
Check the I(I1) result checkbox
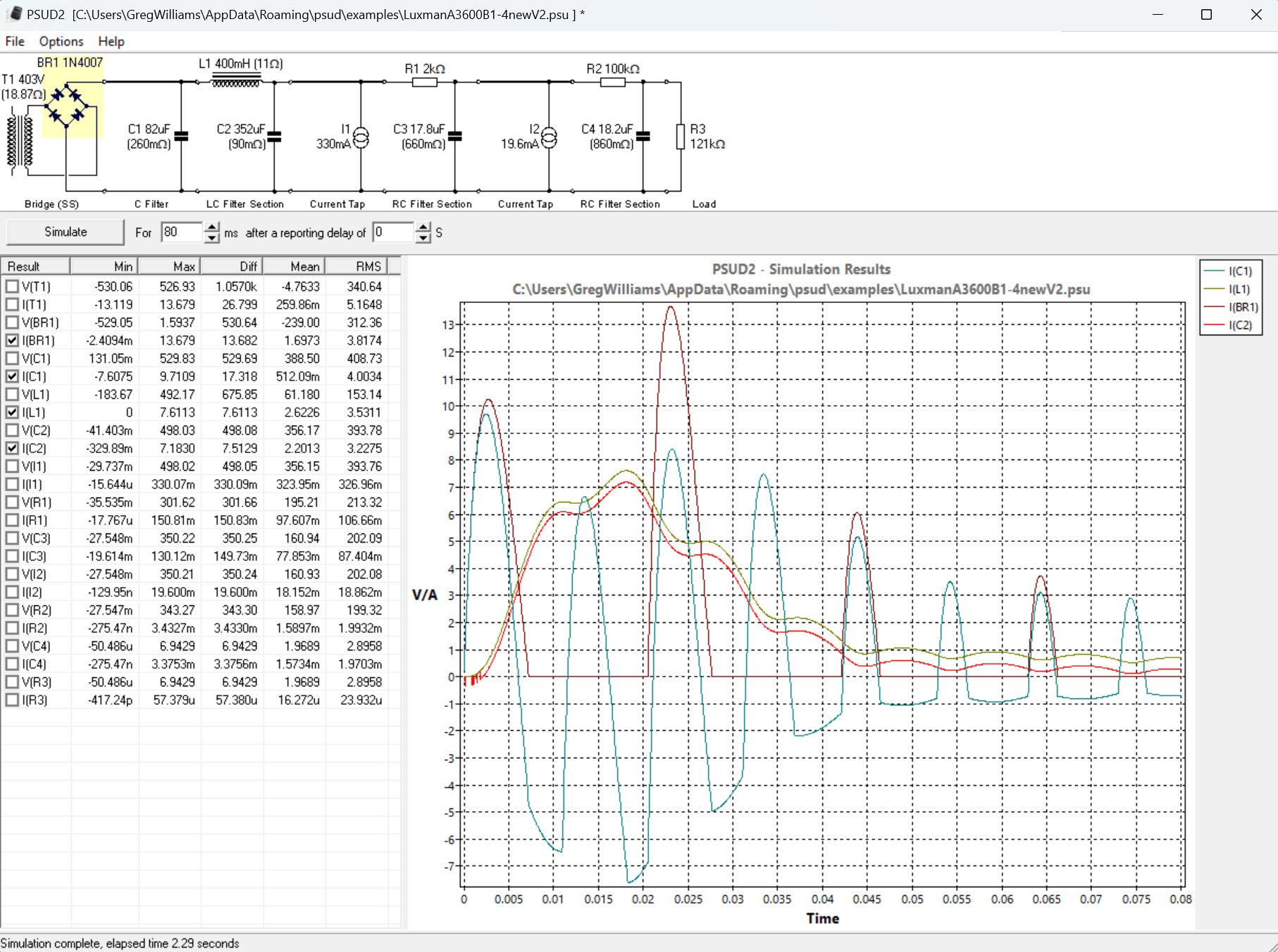[x=12, y=484]
